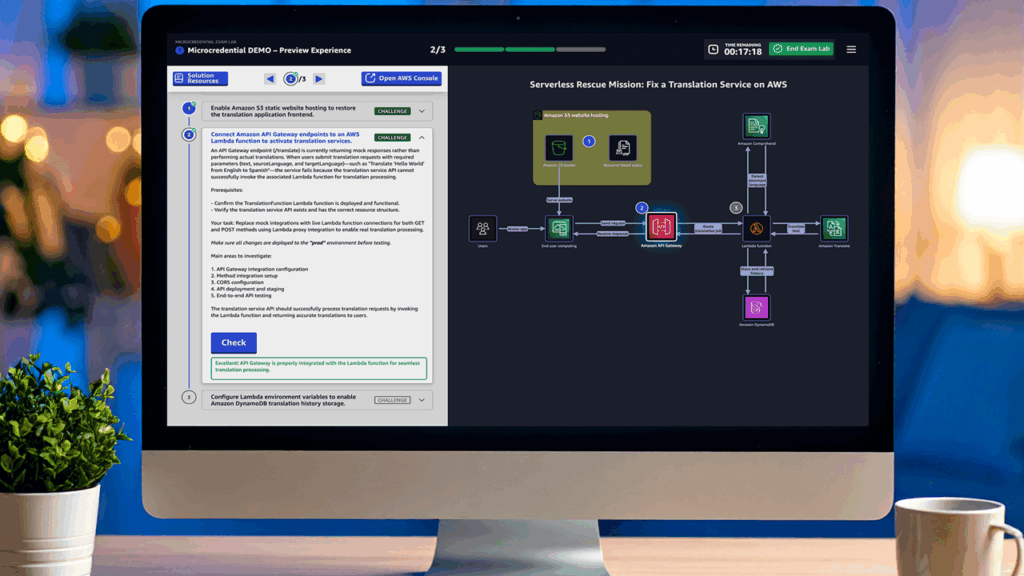The height and width of the screenshot is (576, 1024).
Task: Click the Lambda function icon in diagram
Action: 755,227
